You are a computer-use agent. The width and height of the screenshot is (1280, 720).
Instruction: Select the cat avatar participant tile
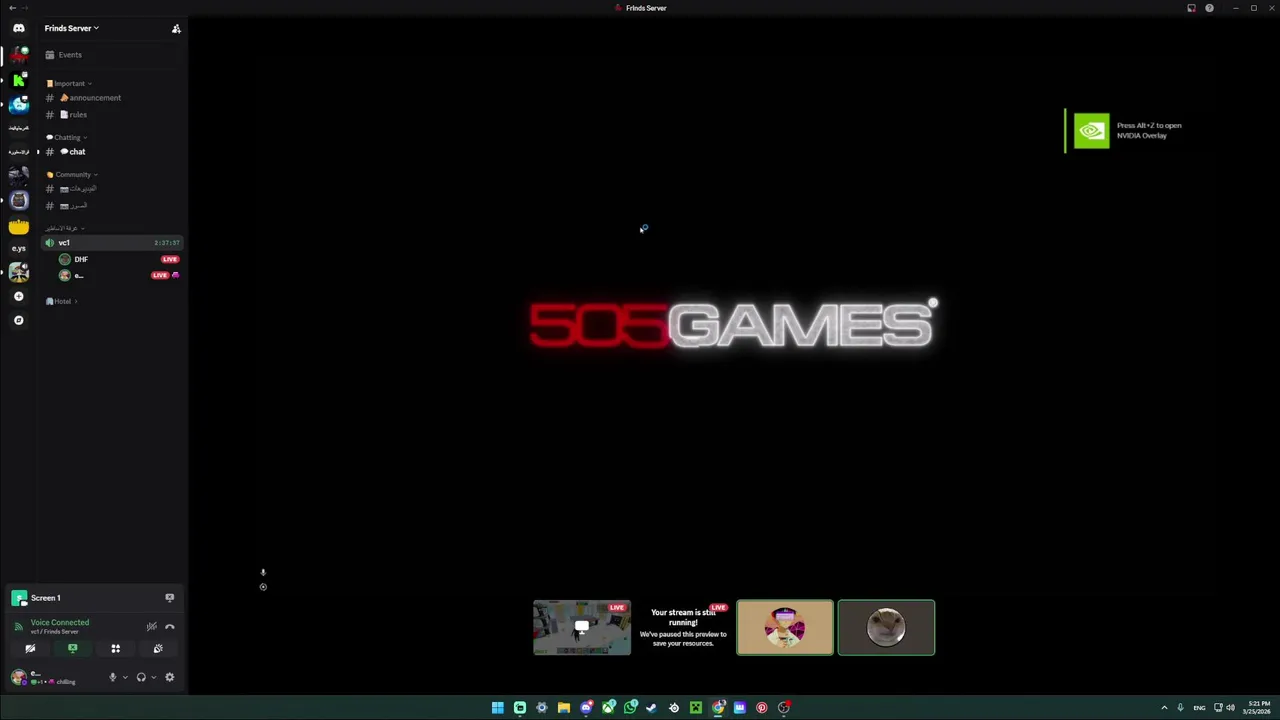(886, 628)
